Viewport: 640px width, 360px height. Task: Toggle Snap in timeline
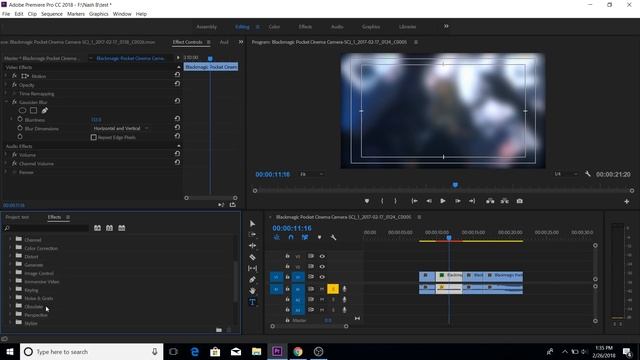coord(291,238)
